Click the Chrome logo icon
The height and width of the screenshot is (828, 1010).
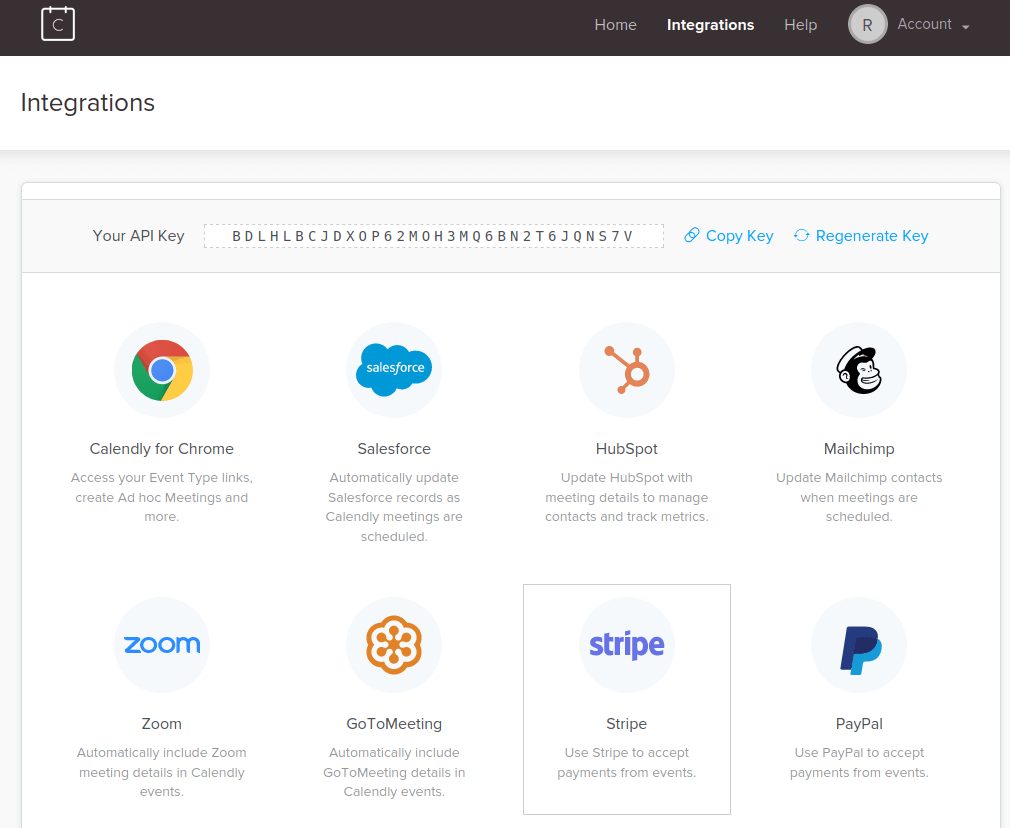(x=162, y=370)
